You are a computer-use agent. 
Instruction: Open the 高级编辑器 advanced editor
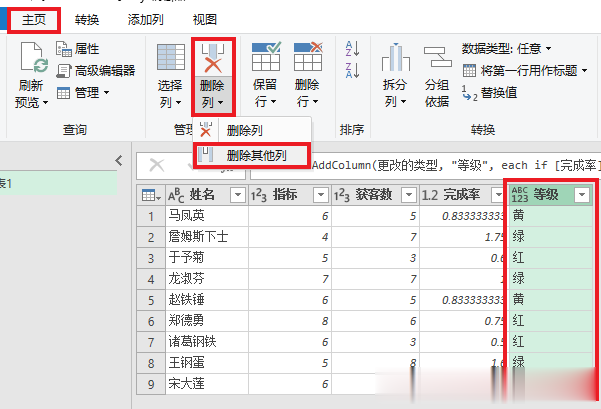[96, 71]
